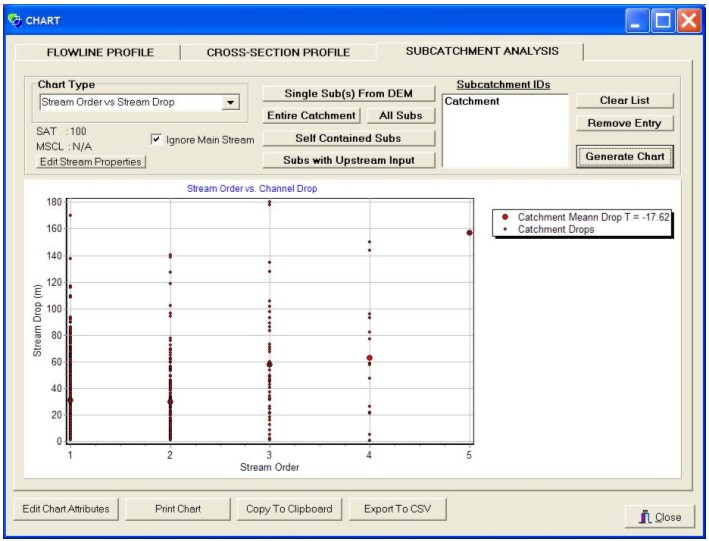Click the door icon on Close button
The image size is (709, 541).
[644, 516]
